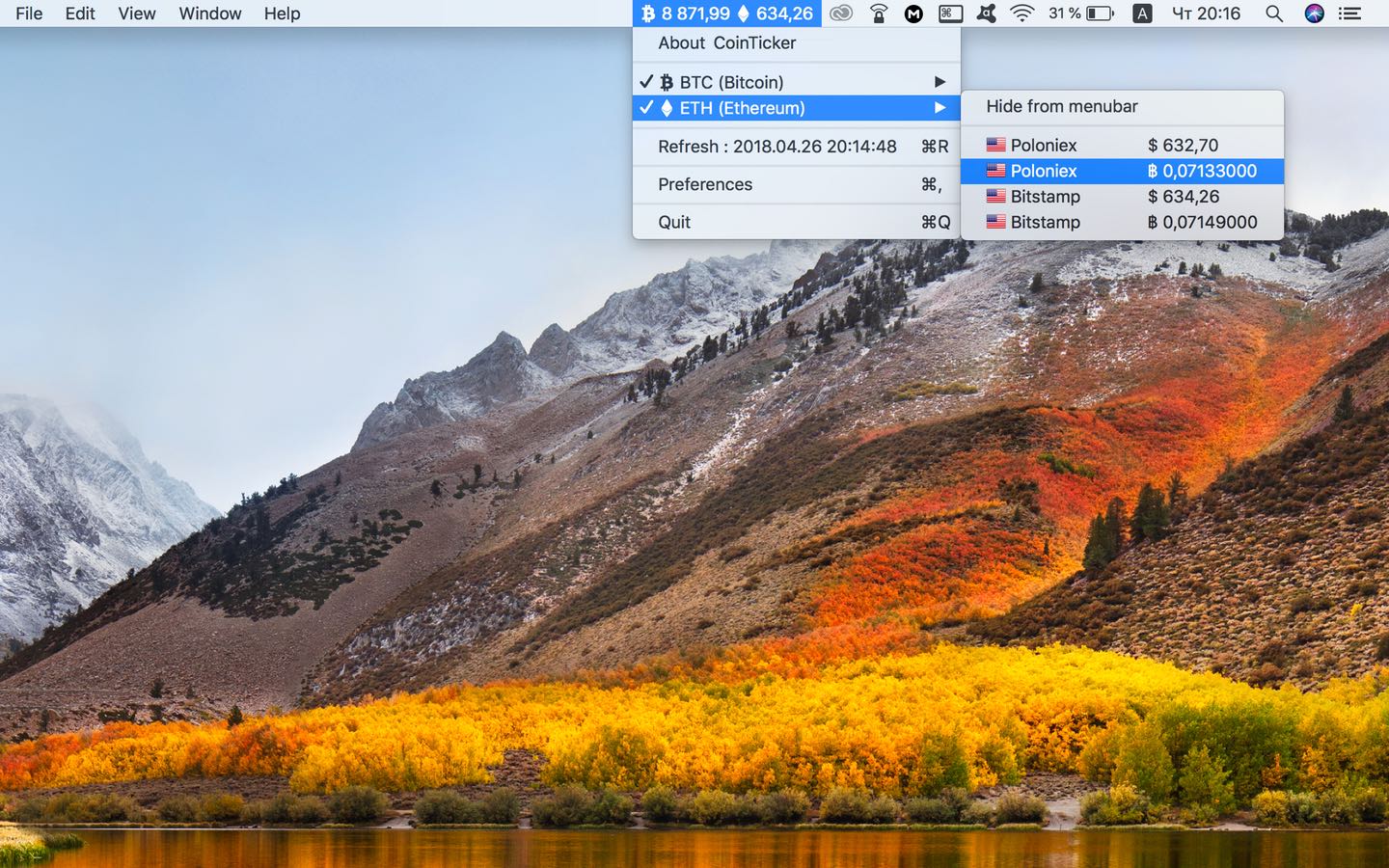Launch Siri from the menu bar
The image size is (1389, 868).
[1314, 14]
